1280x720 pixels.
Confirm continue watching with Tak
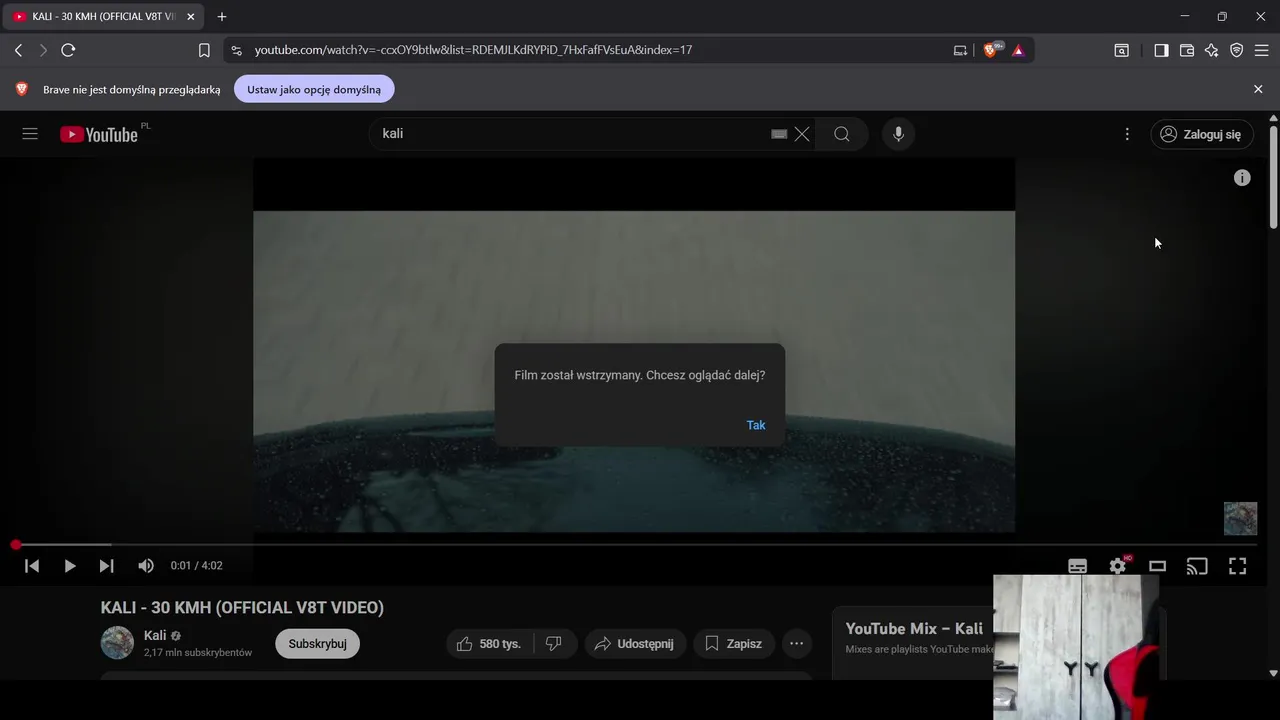756,425
